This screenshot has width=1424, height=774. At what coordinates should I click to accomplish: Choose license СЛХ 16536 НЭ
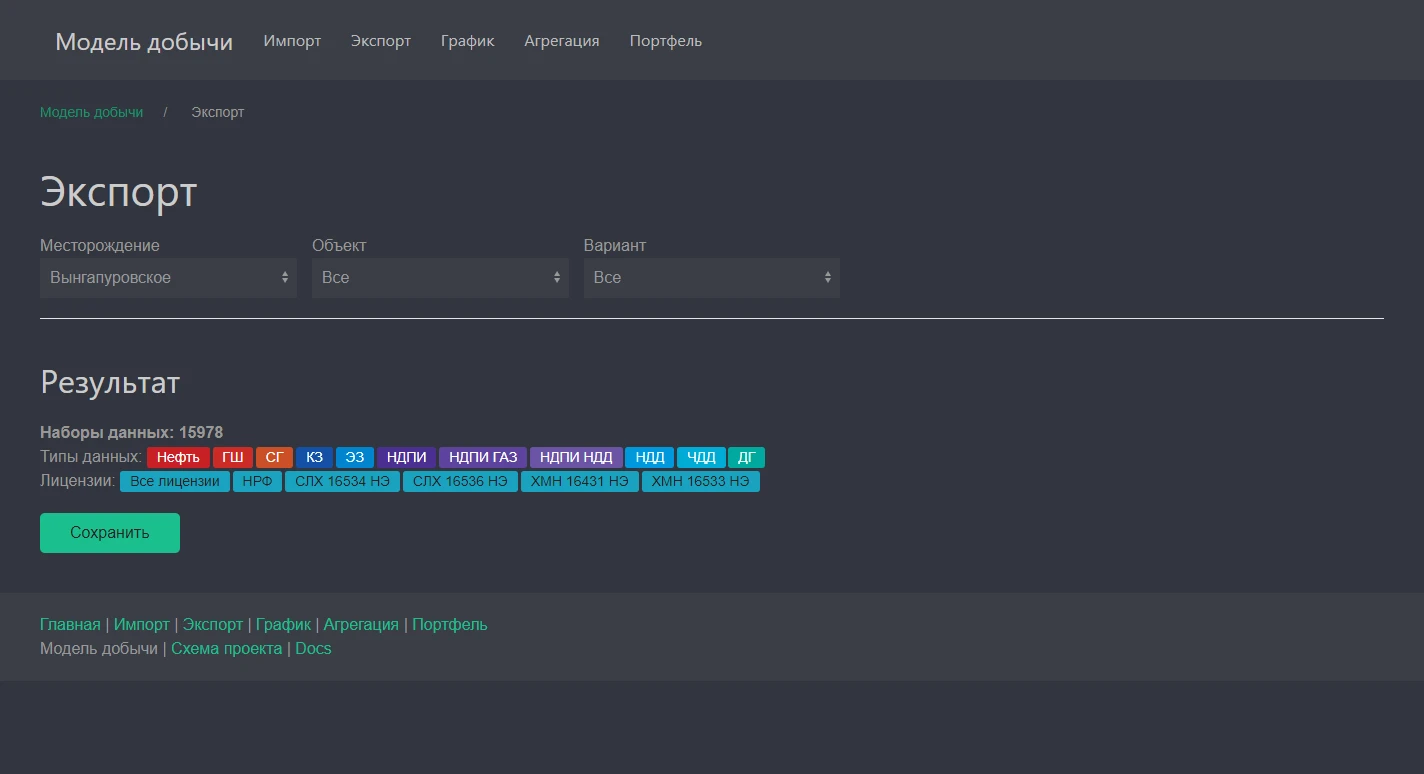coord(460,482)
